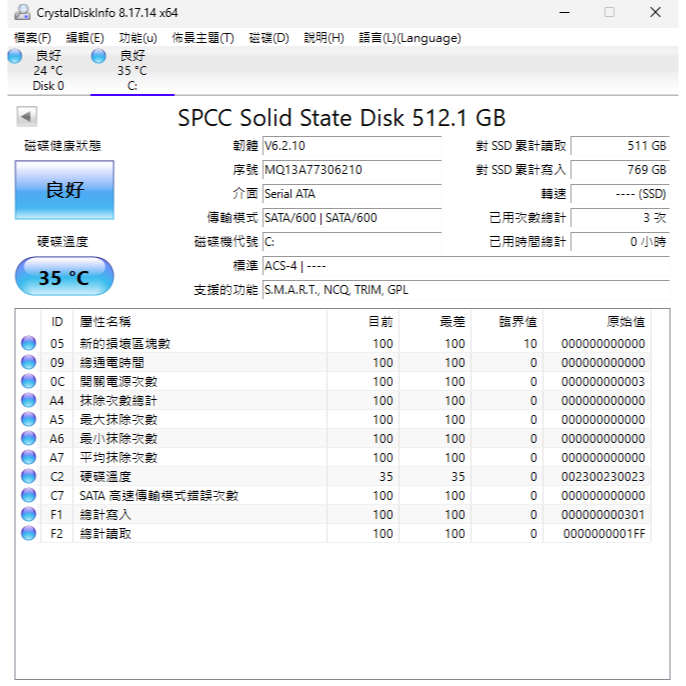Click the previous disk arrow button

(x=27, y=116)
